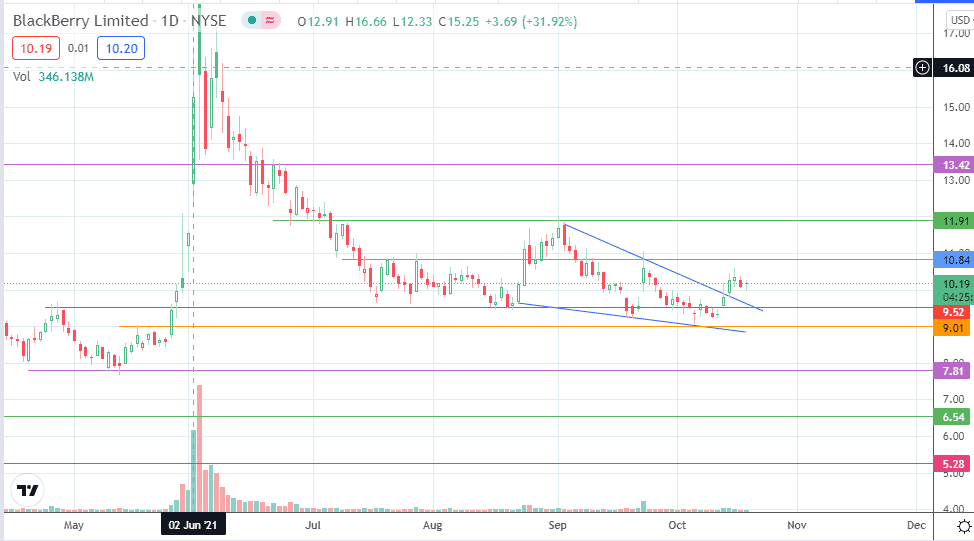Click the O12.91 open value
Image resolution: width=974 pixels, height=541 pixels.
(318, 22)
